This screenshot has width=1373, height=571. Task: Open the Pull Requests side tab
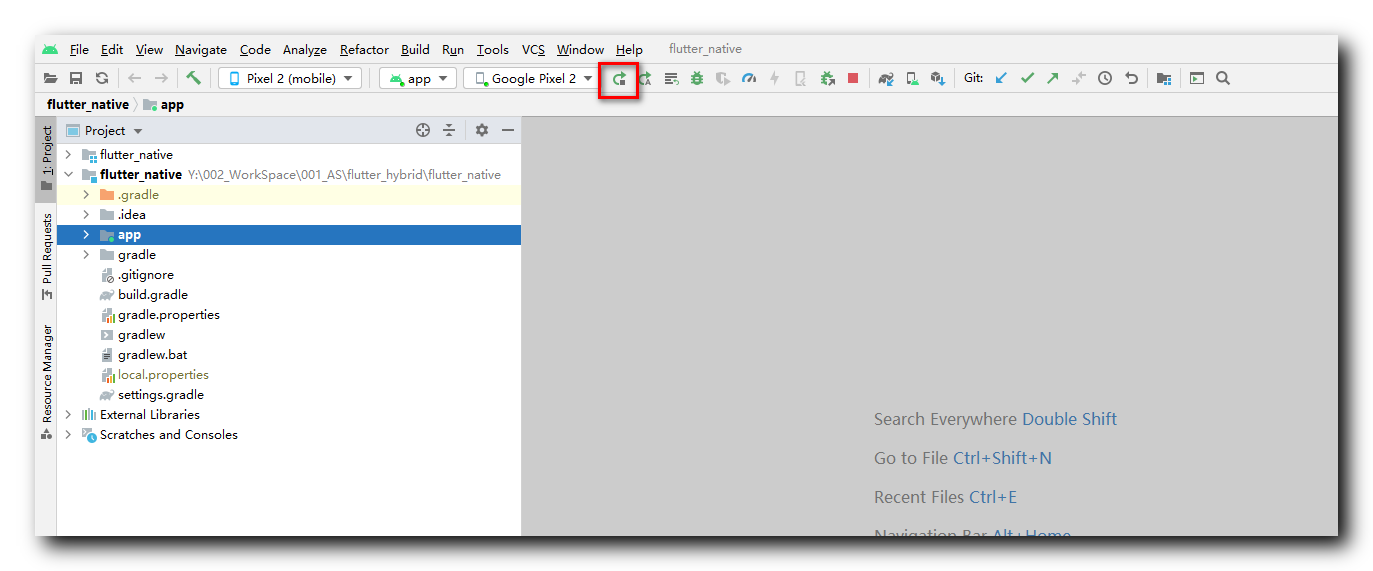(46, 256)
